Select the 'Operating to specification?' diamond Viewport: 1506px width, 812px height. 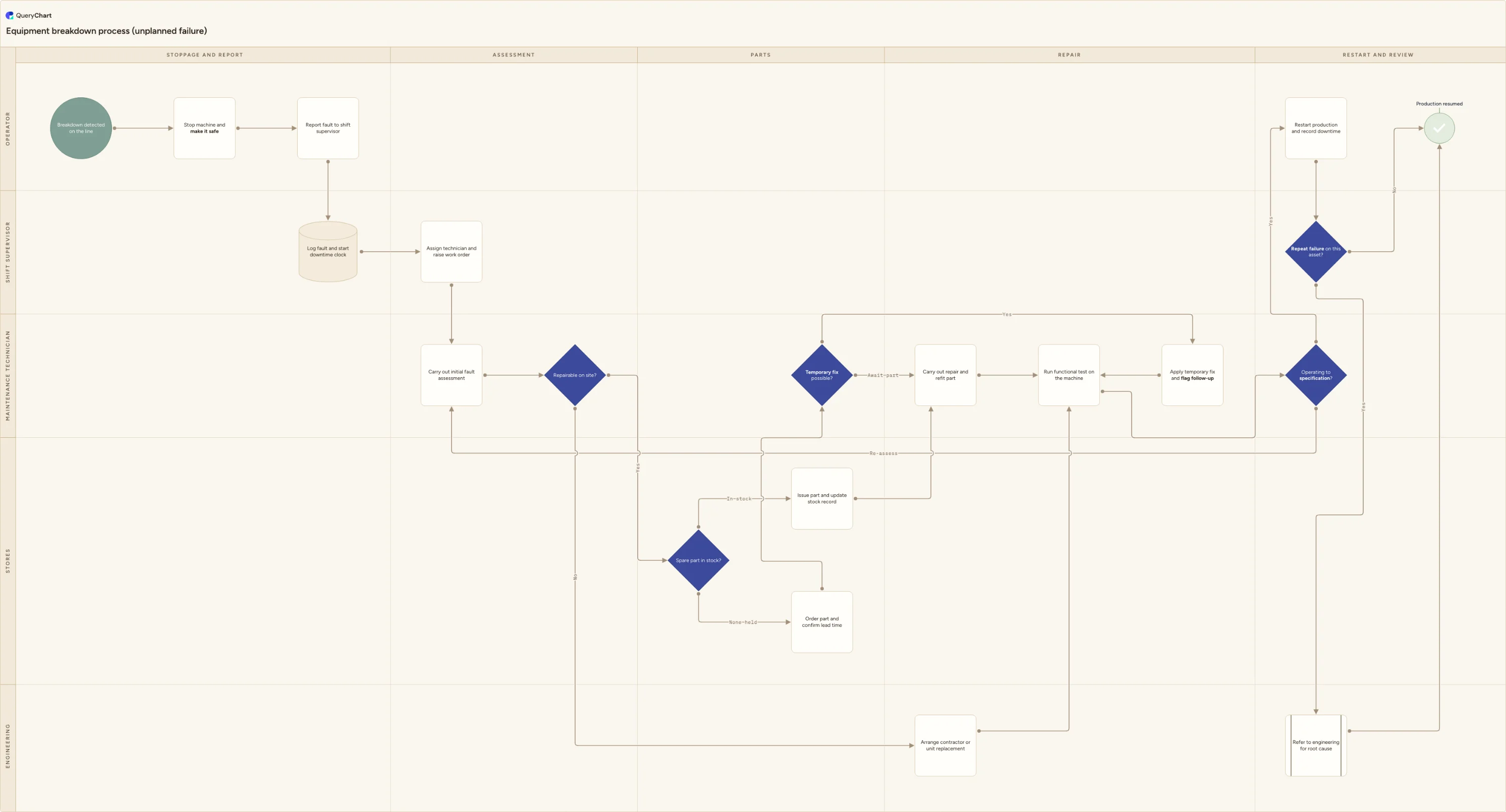point(1316,375)
